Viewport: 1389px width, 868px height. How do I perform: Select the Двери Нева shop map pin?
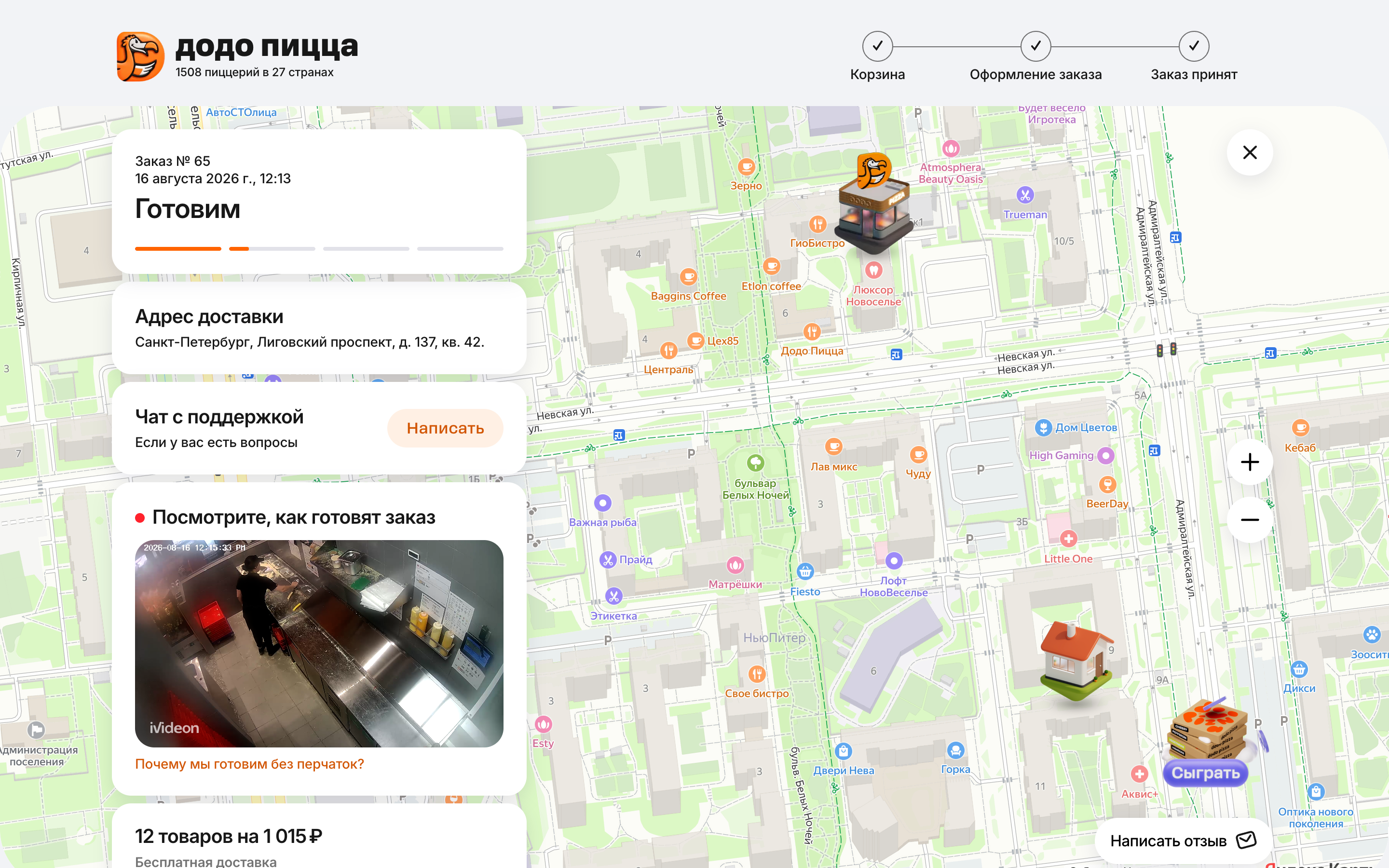point(843,751)
